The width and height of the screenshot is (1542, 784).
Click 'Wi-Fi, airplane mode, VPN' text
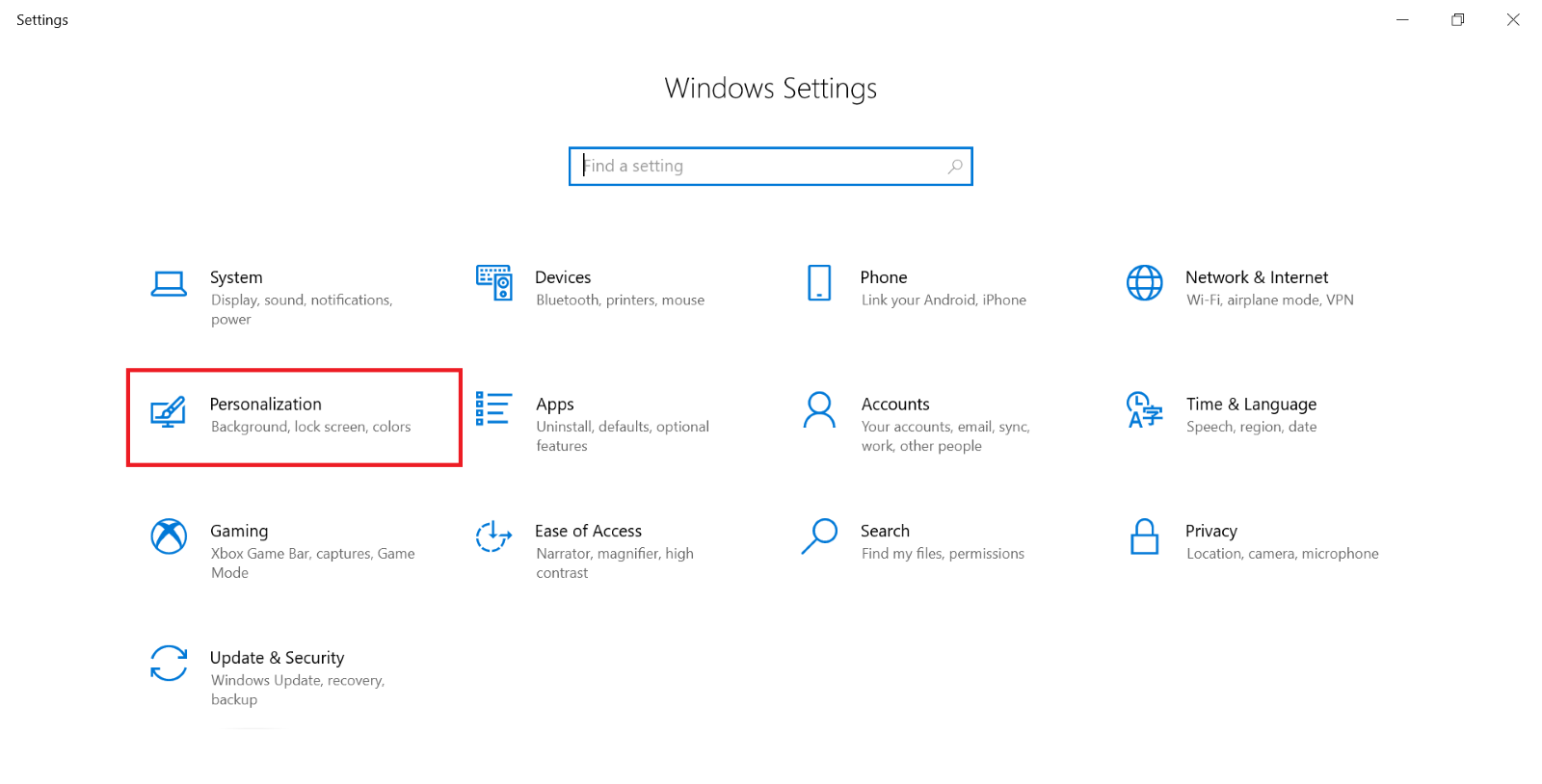pyautogui.click(x=1270, y=301)
